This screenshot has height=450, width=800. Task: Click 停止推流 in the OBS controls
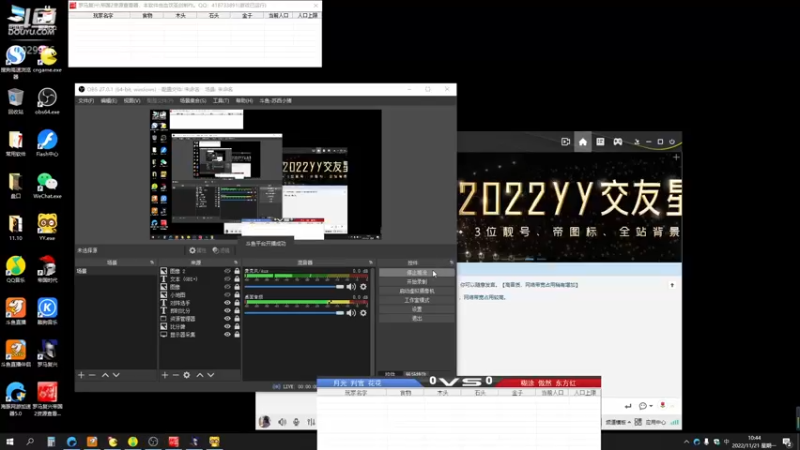[416, 272]
